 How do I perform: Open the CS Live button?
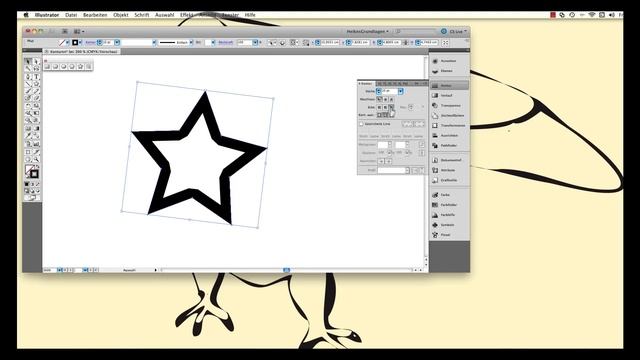click(x=454, y=31)
